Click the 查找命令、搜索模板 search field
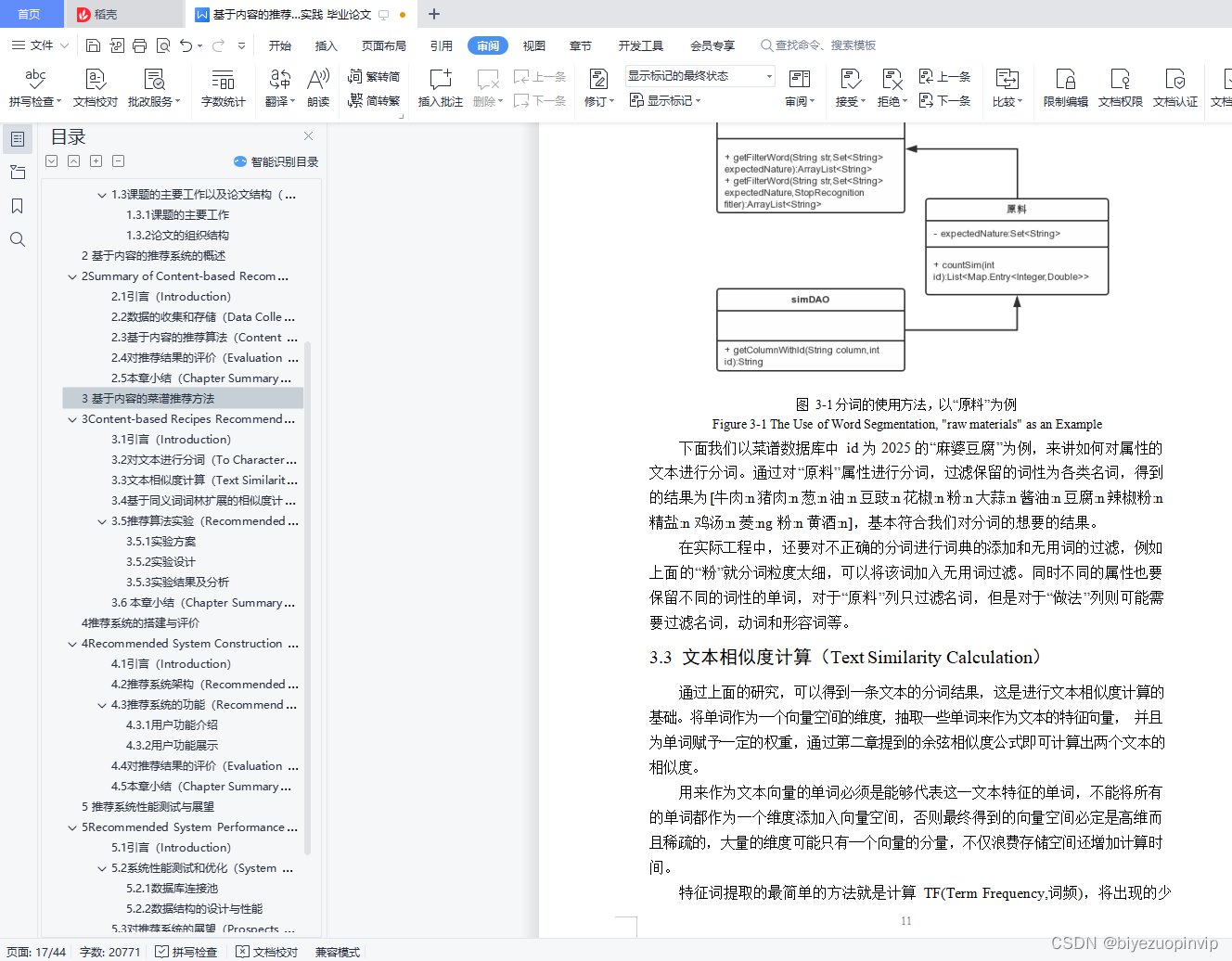This screenshot has width=1232, height=961. point(818,45)
